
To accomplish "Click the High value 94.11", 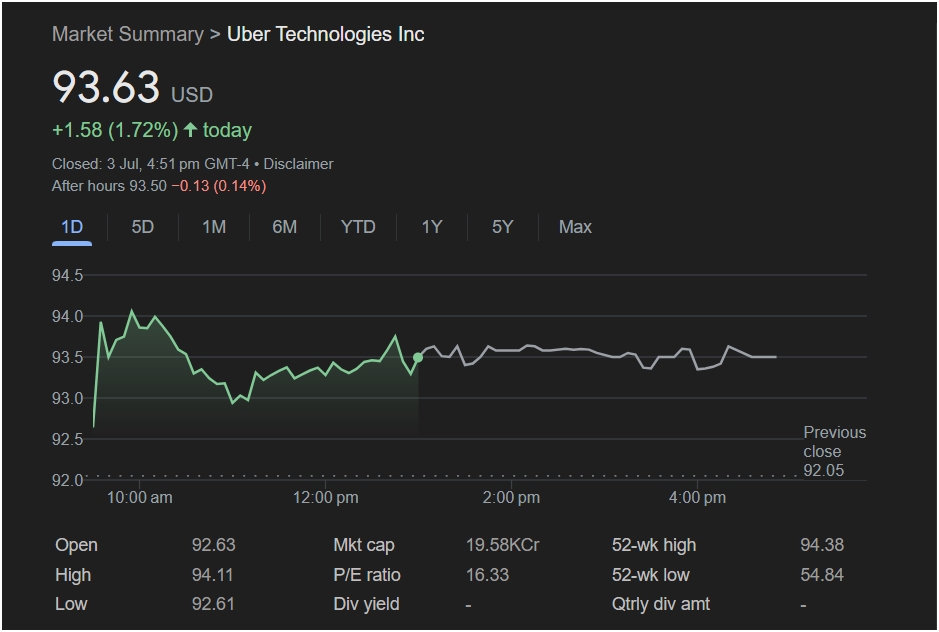I will pos(212,575).
